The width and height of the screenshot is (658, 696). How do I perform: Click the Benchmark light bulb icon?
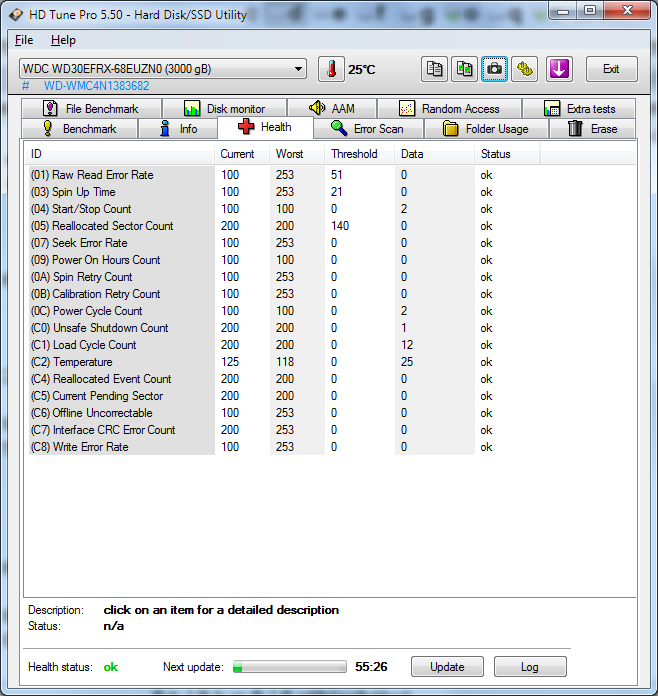point(48,129)
